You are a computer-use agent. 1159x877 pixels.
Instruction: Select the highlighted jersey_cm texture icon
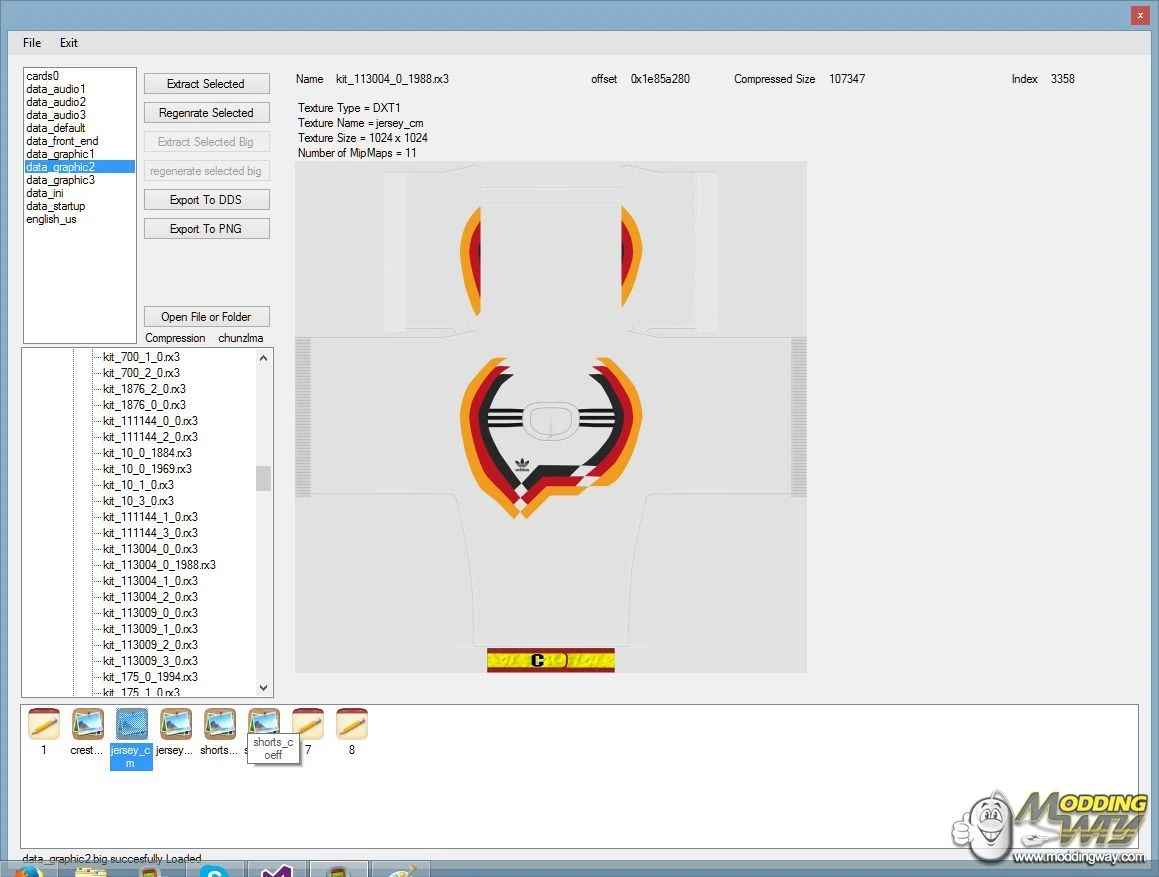[131, 725]
